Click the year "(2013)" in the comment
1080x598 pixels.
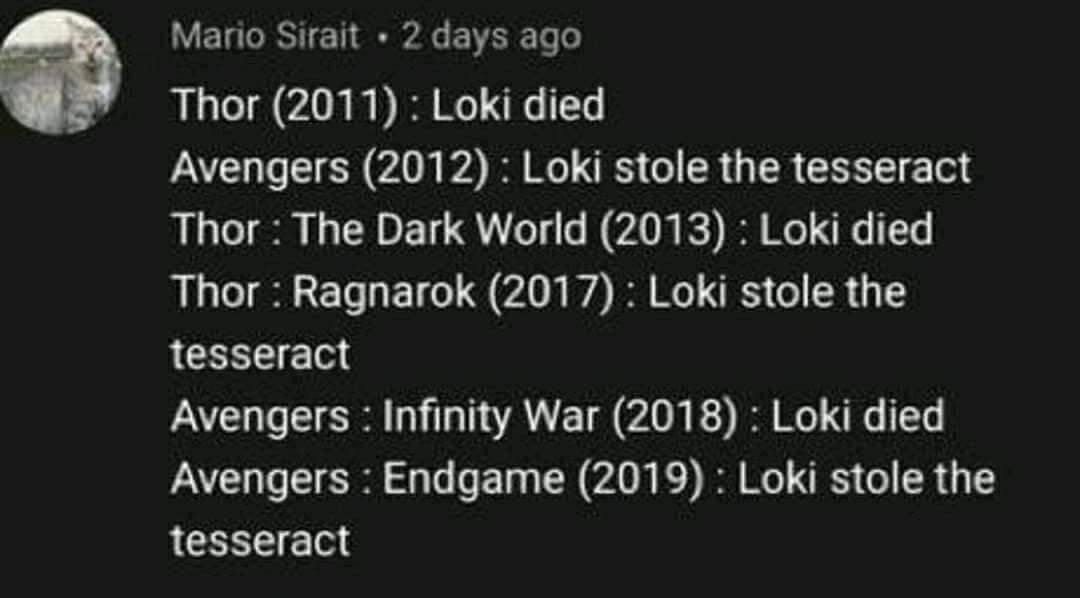coord(662,229)
